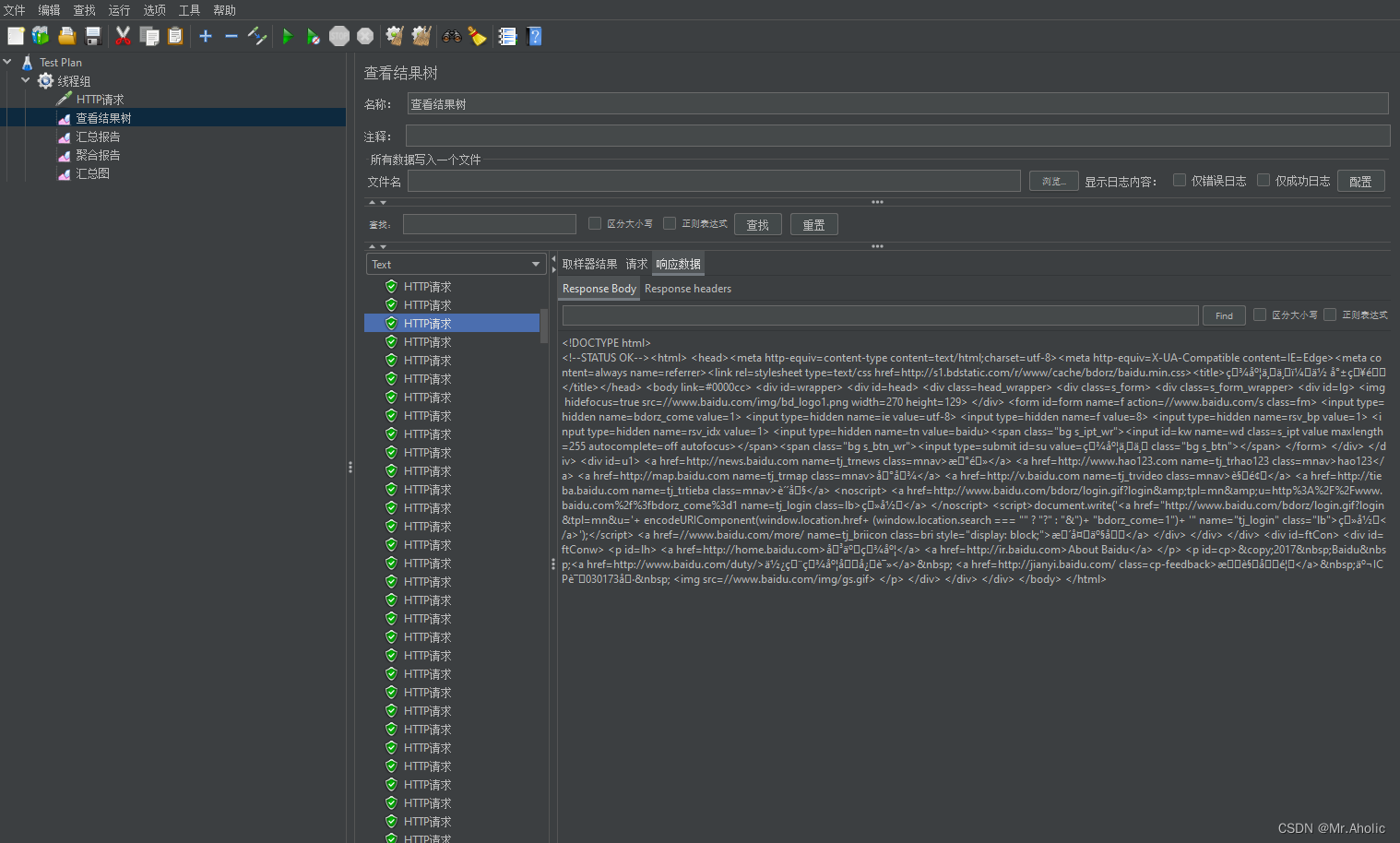Switch to 请求 tab
Screen dimensions: 1400x843
pyautogui.click(x=636, y=264)
